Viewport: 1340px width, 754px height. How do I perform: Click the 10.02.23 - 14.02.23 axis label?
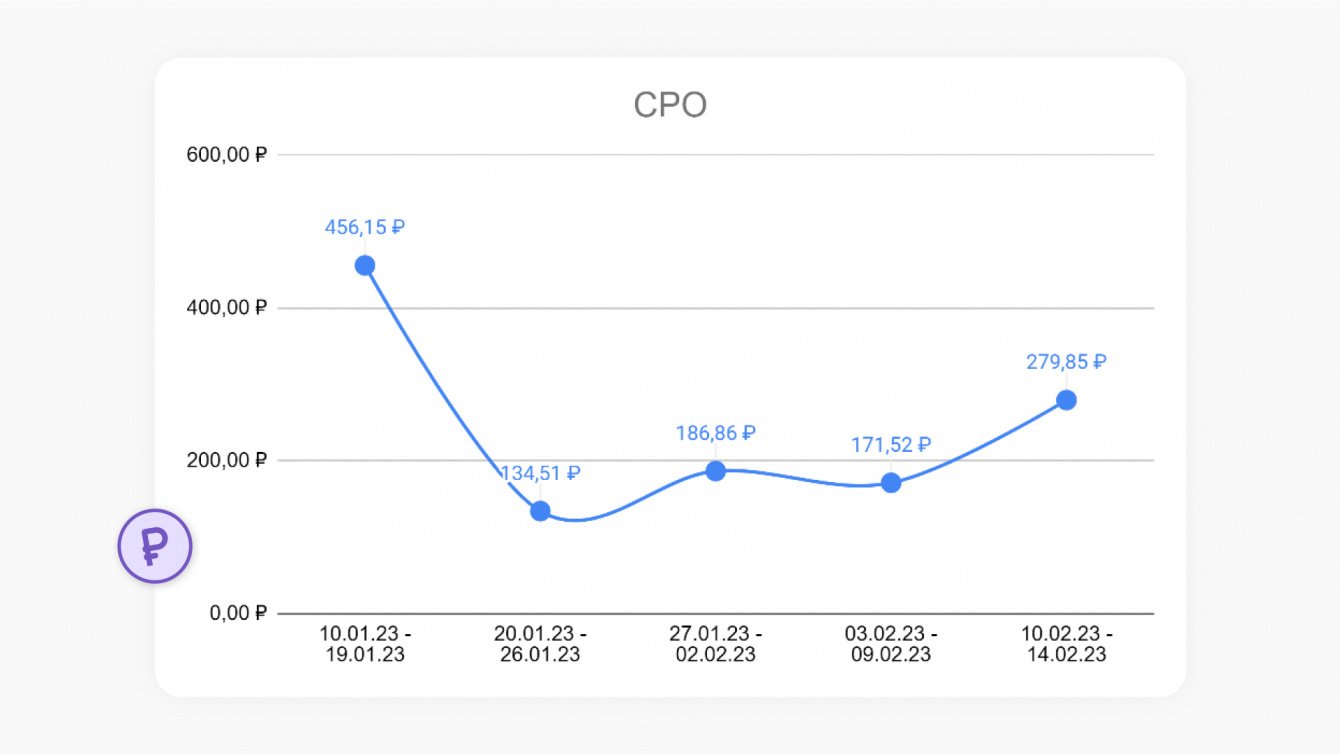[x=1066, y=644]
